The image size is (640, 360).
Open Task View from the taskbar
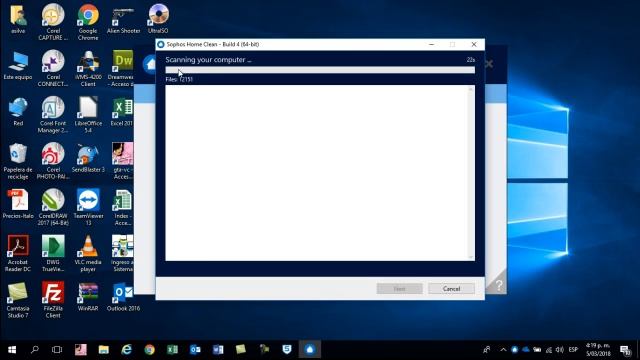[57, 349]
